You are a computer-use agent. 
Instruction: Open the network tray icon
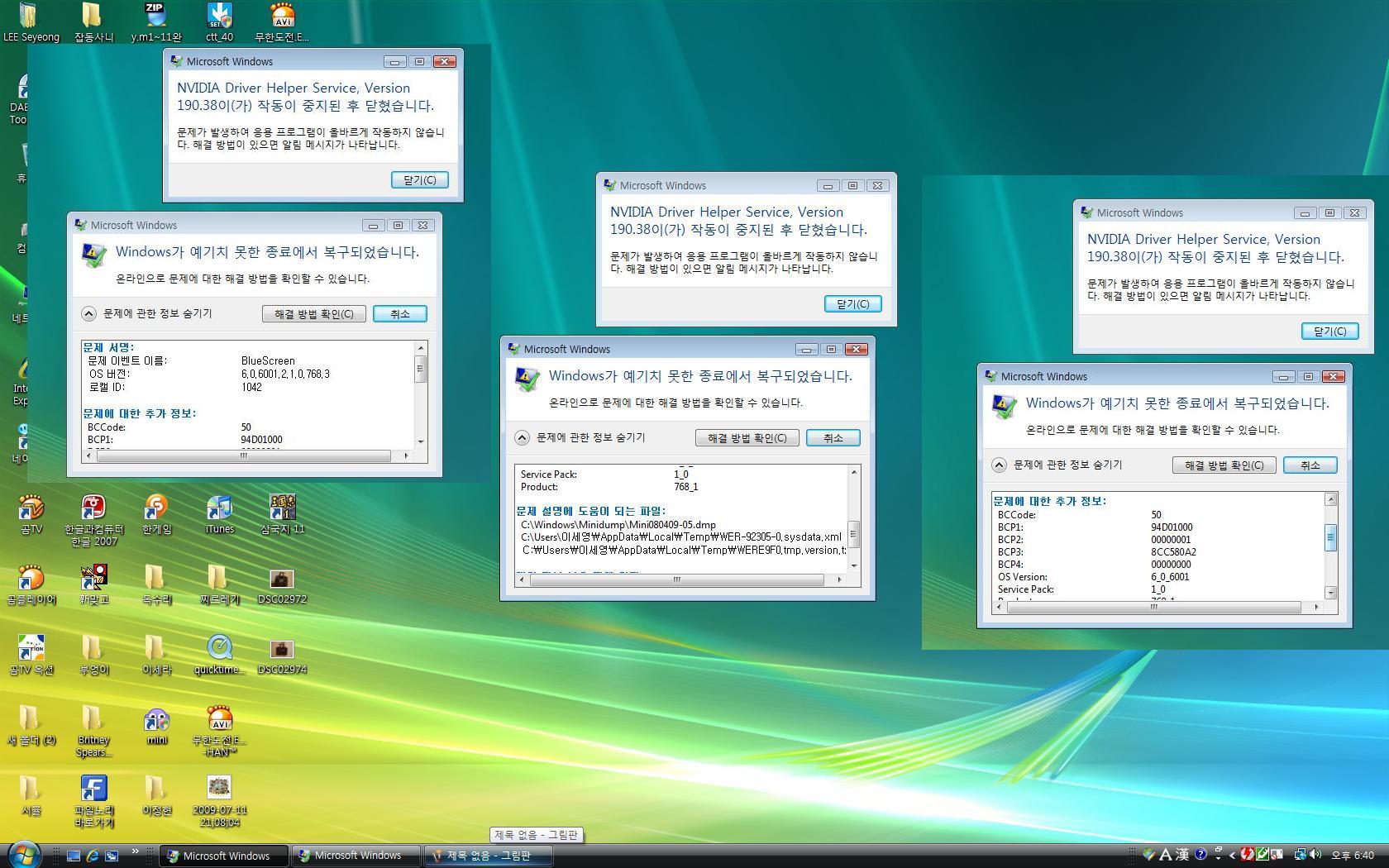(x=1300, y=855)
